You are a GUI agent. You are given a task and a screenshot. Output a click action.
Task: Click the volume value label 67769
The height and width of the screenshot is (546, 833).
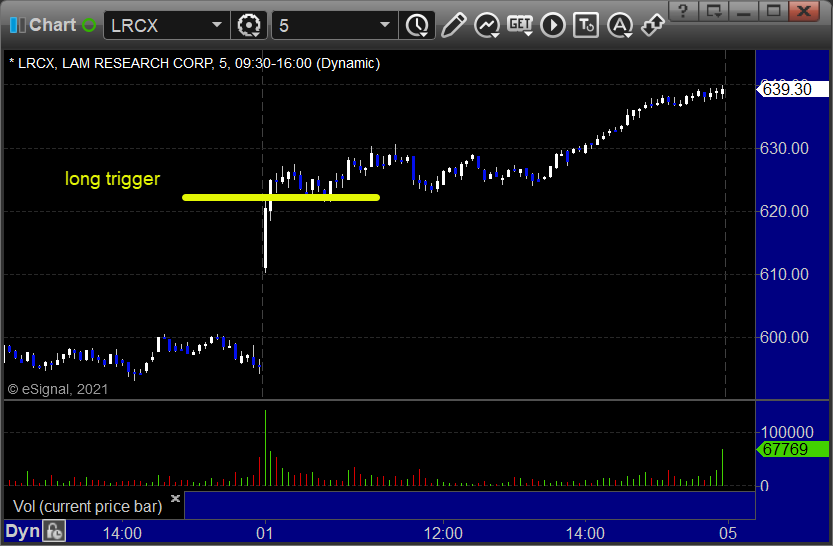click(x=792, y=449)
